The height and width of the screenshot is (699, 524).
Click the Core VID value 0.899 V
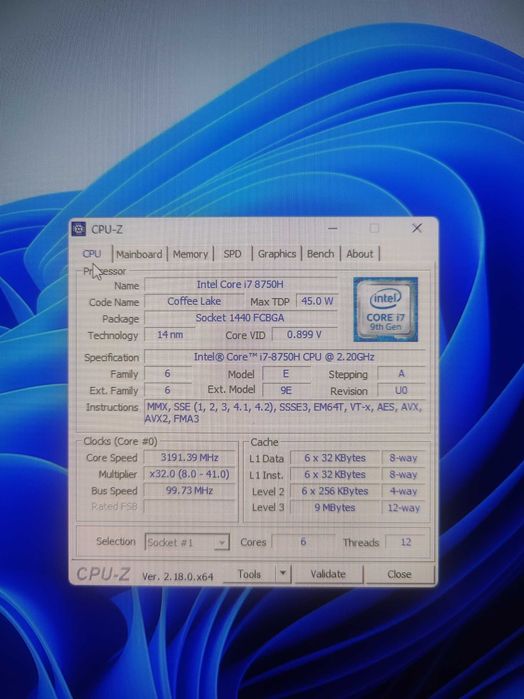(305, 335)
